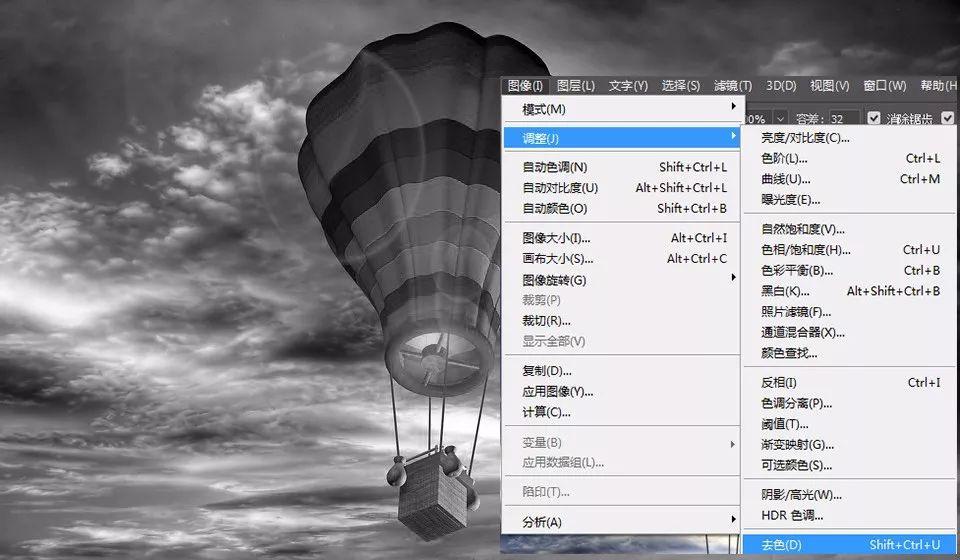Open the 选择(S) menu
The width and height of the screenshot is (960, 560).
680,86
